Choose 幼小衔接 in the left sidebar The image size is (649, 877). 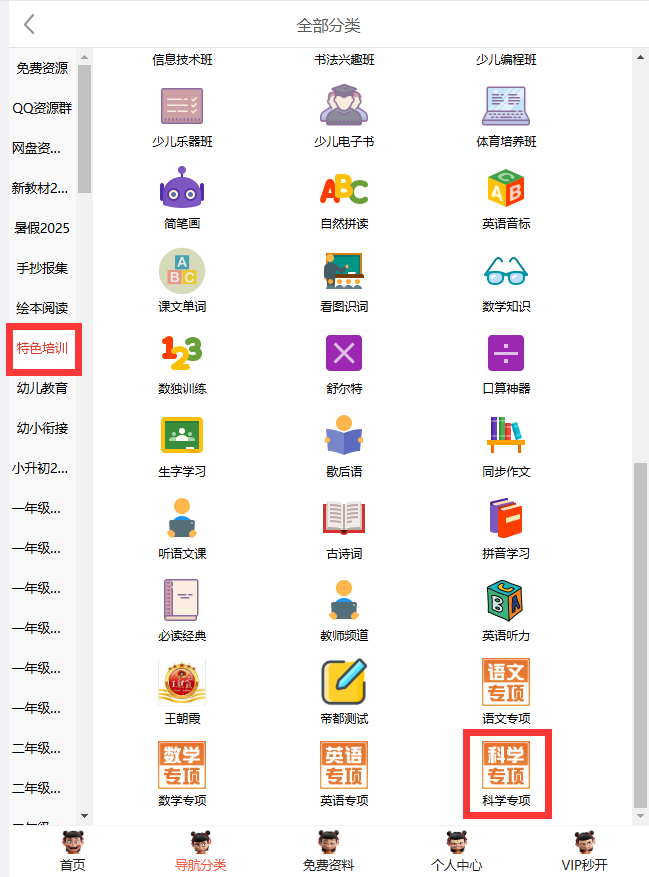pos(42,428)
